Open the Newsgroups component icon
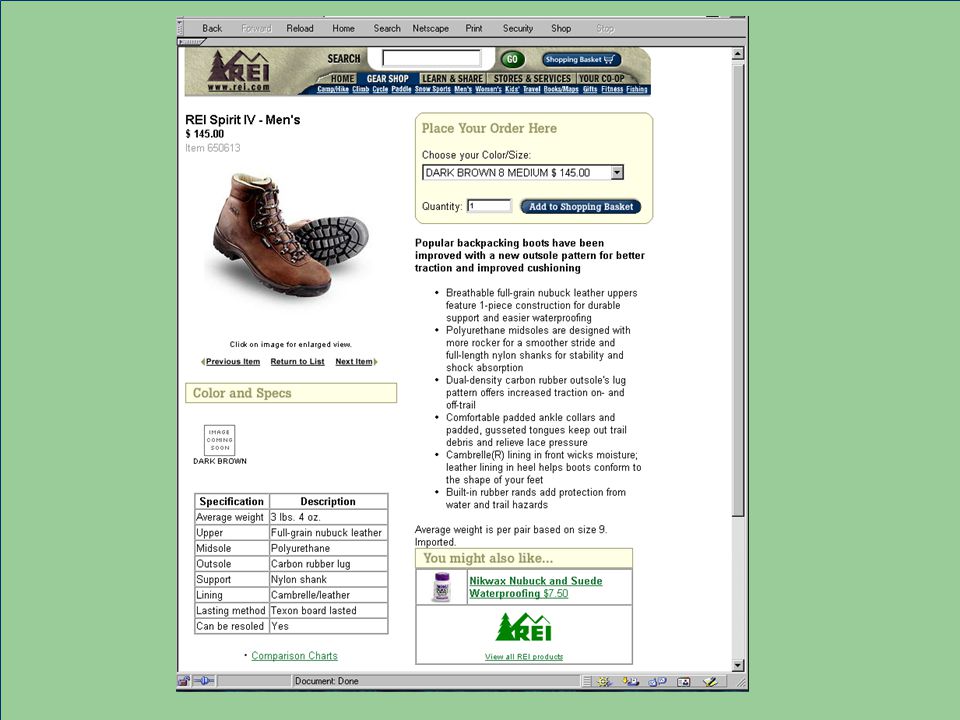 point(657,681)
